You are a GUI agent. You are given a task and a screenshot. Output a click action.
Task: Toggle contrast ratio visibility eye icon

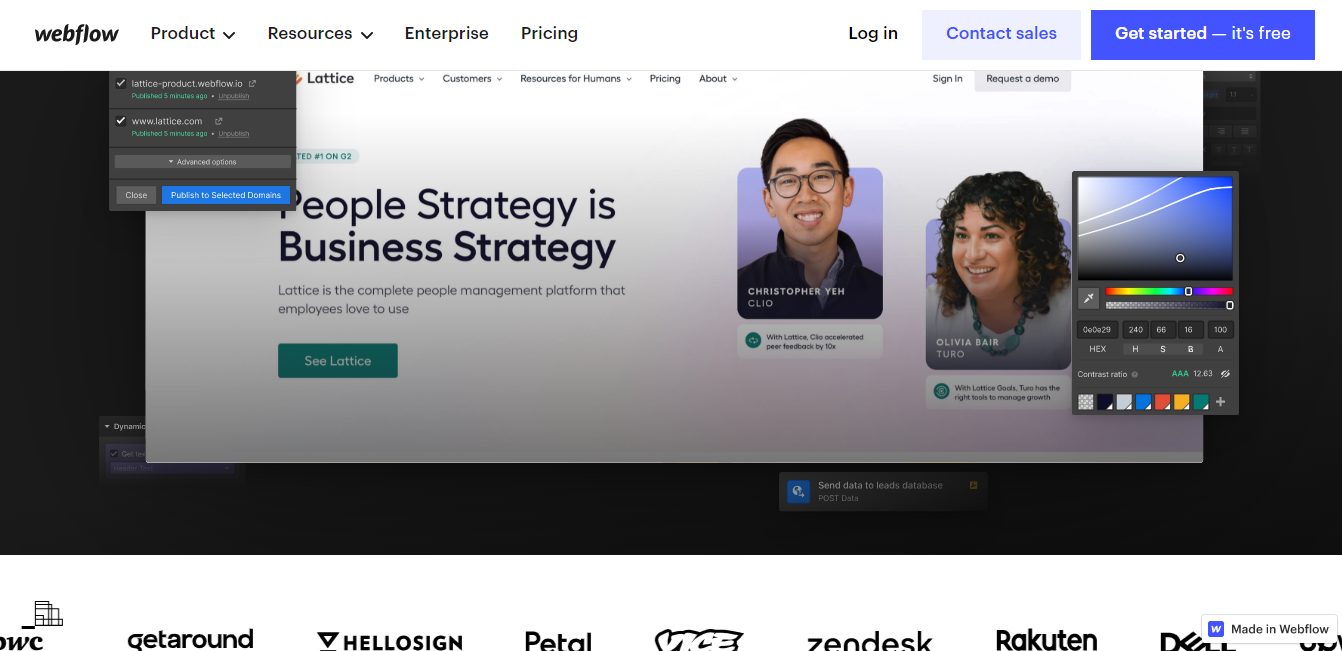(1225, 374)
